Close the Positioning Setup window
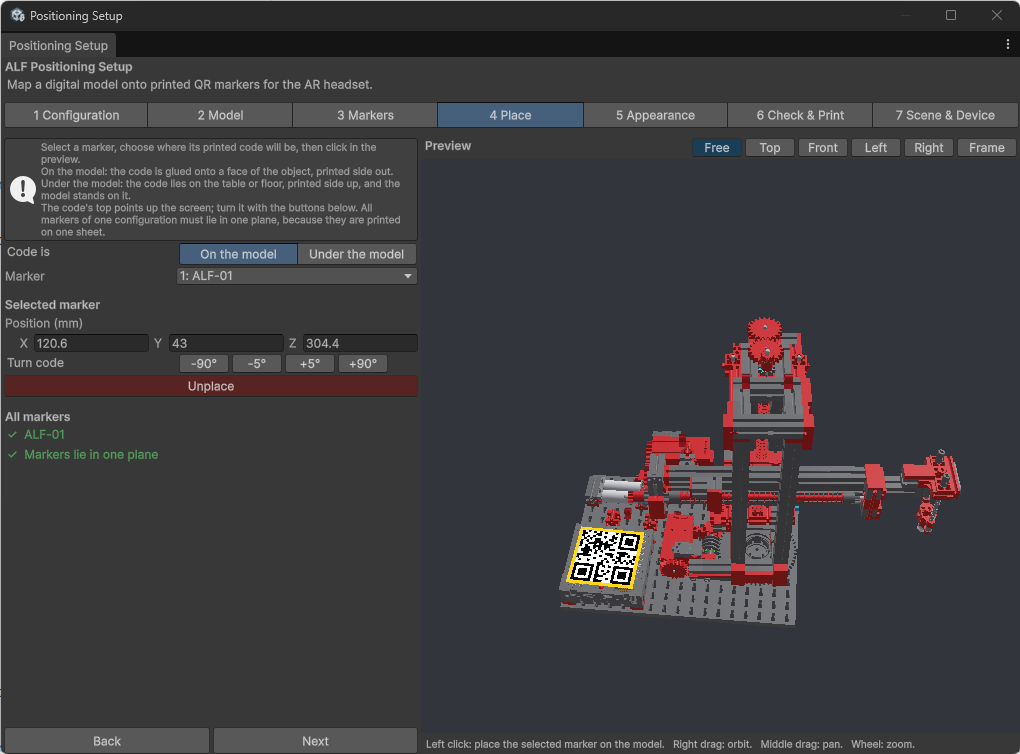The width and height of the screenshot is (1020, 754). [x=997, y=15]
